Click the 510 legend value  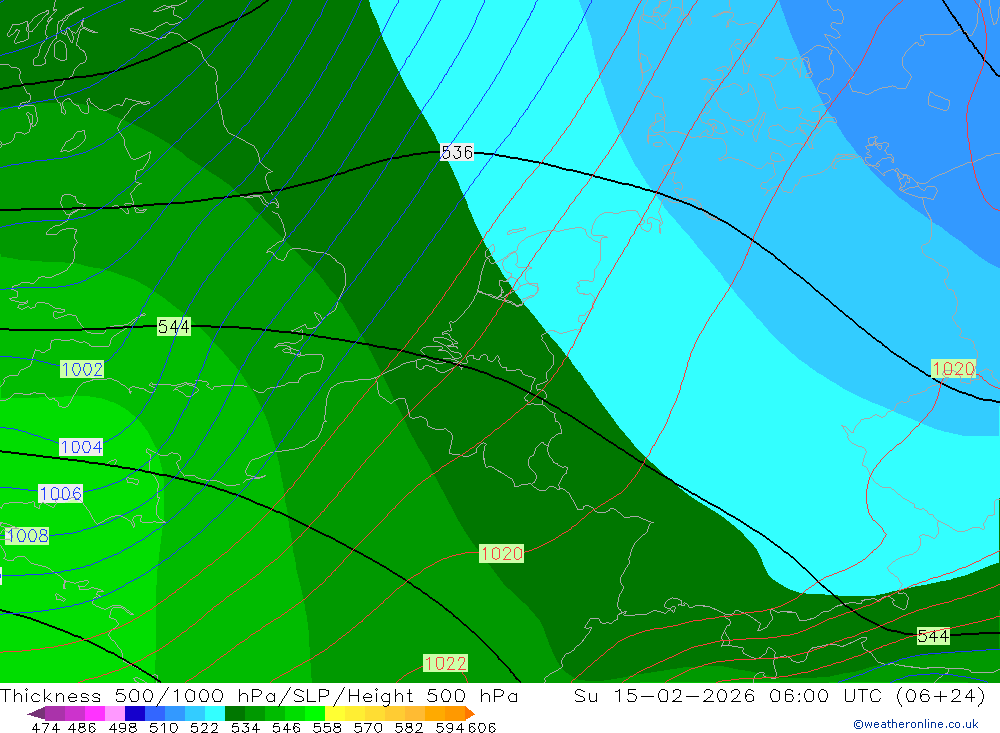pos(163,727)
